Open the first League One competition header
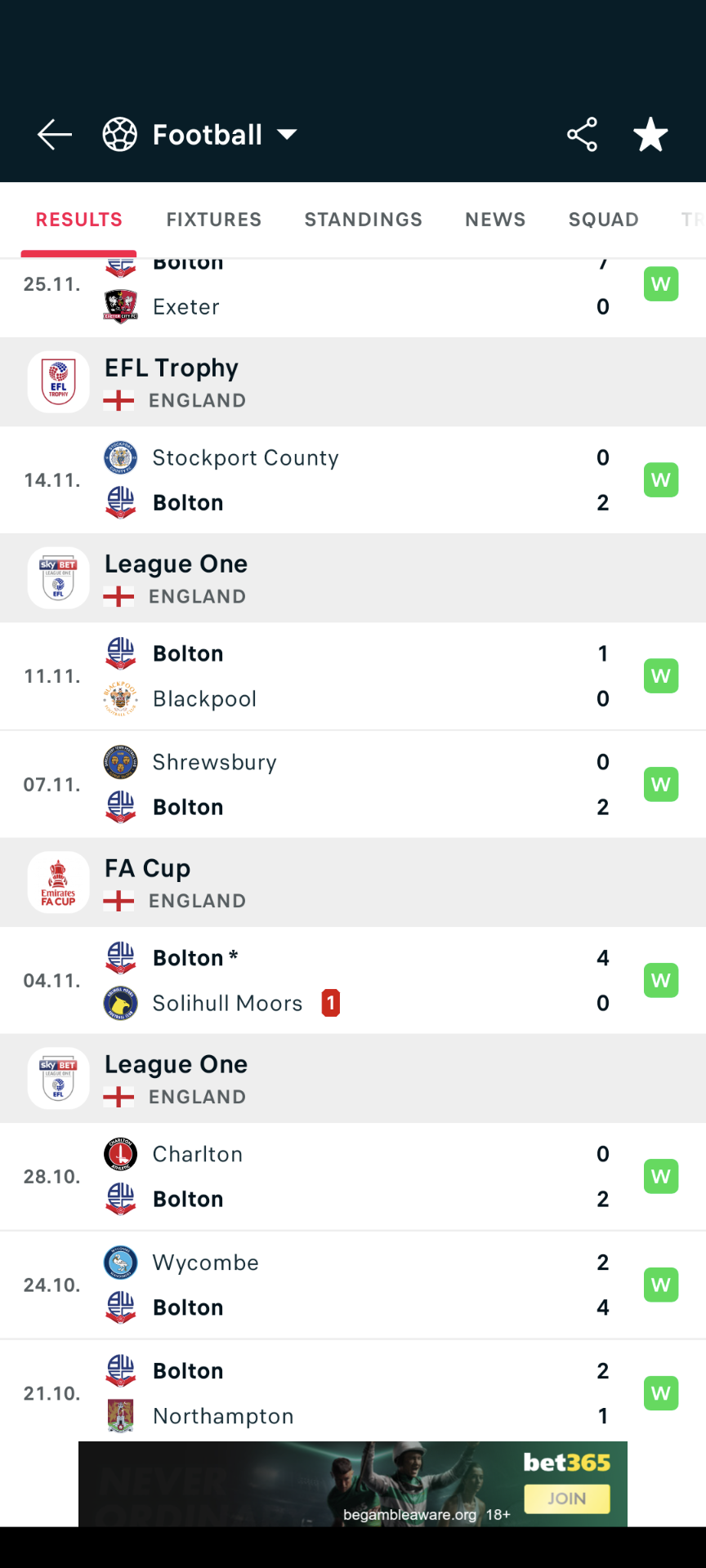The height and width of the screenshot is (1568, 706). coord(353,578)
